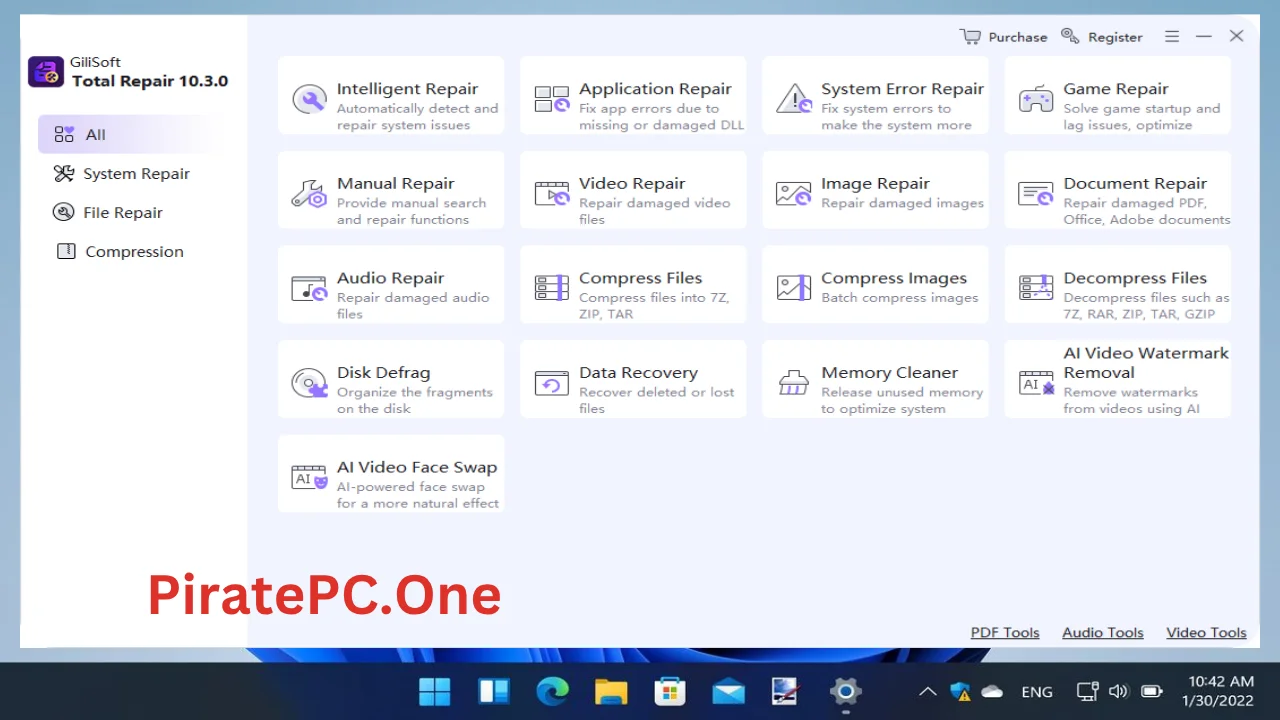
Task: Open the Audio Tools link
Action: [x=1103, y=632]
